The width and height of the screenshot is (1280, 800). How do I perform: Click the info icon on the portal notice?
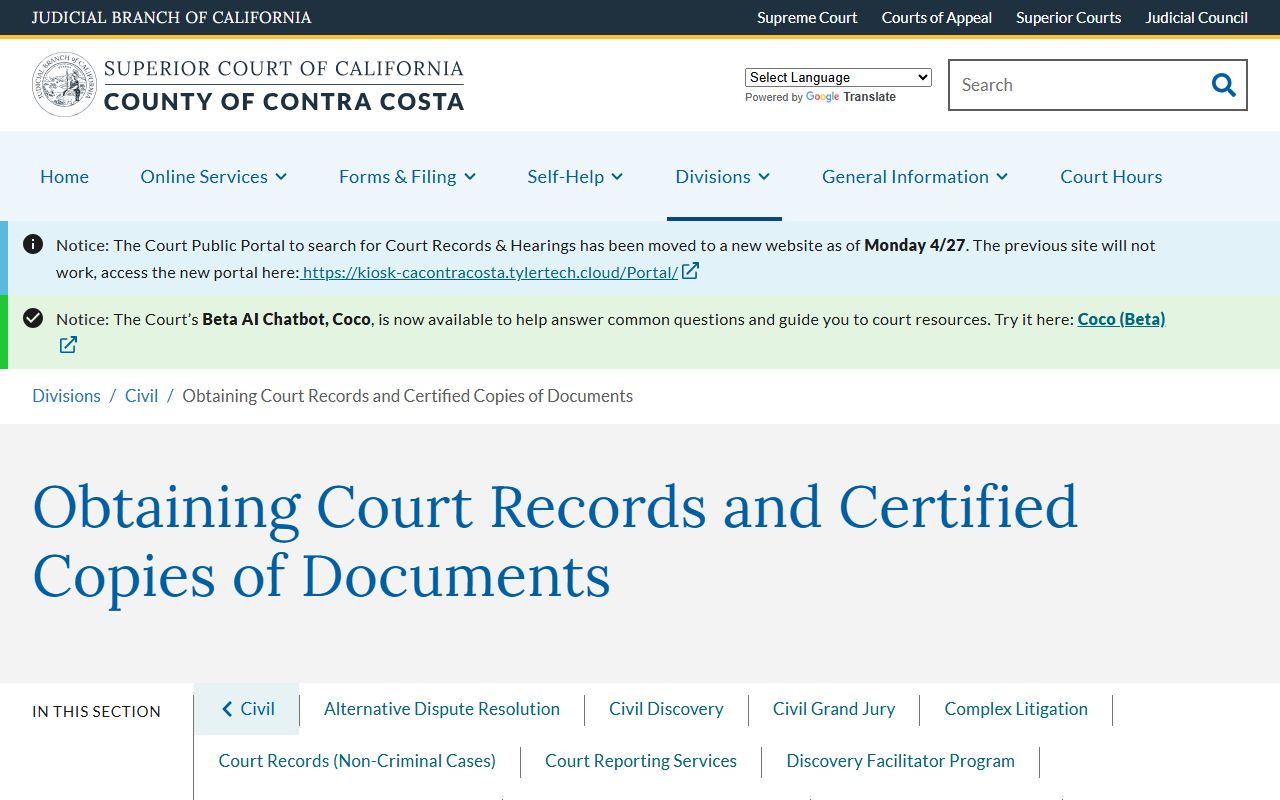click(x=33, y=244)
